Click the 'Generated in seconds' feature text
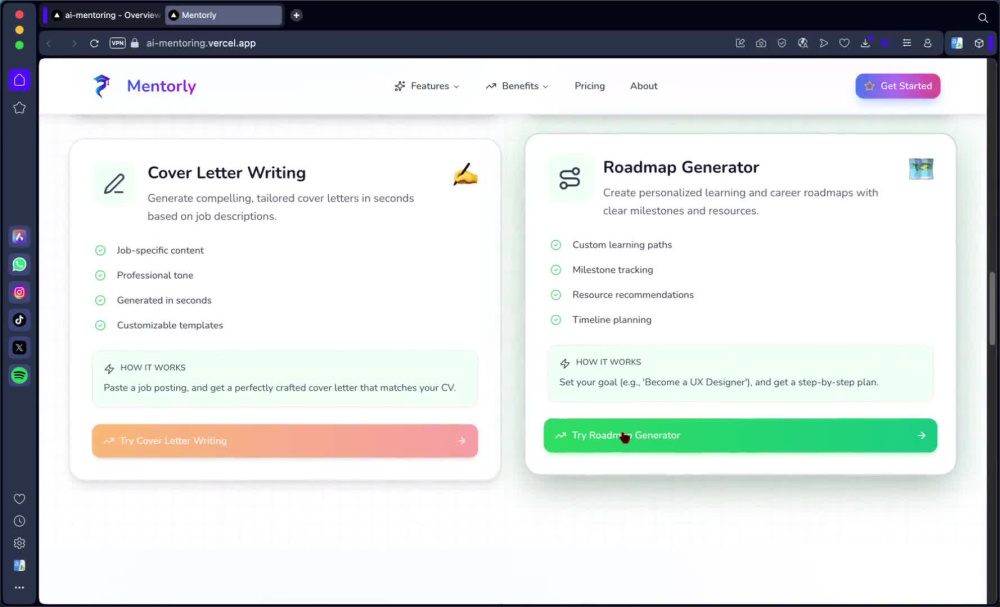Viewport: 1000px width, 607px height. (164, 300)
